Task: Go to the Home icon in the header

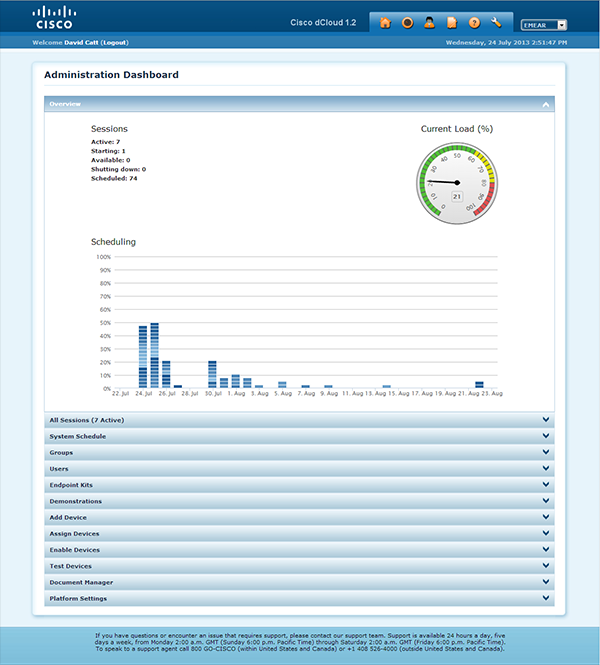Action: [x=385, y=23]
